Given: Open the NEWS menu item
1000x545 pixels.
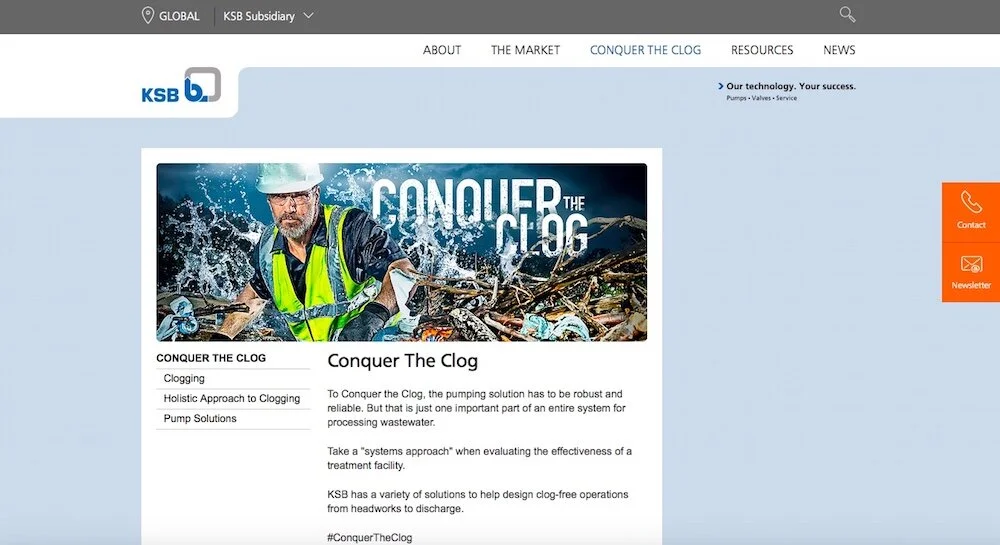Looking at the screenshot, I should [x=839, y=50].
